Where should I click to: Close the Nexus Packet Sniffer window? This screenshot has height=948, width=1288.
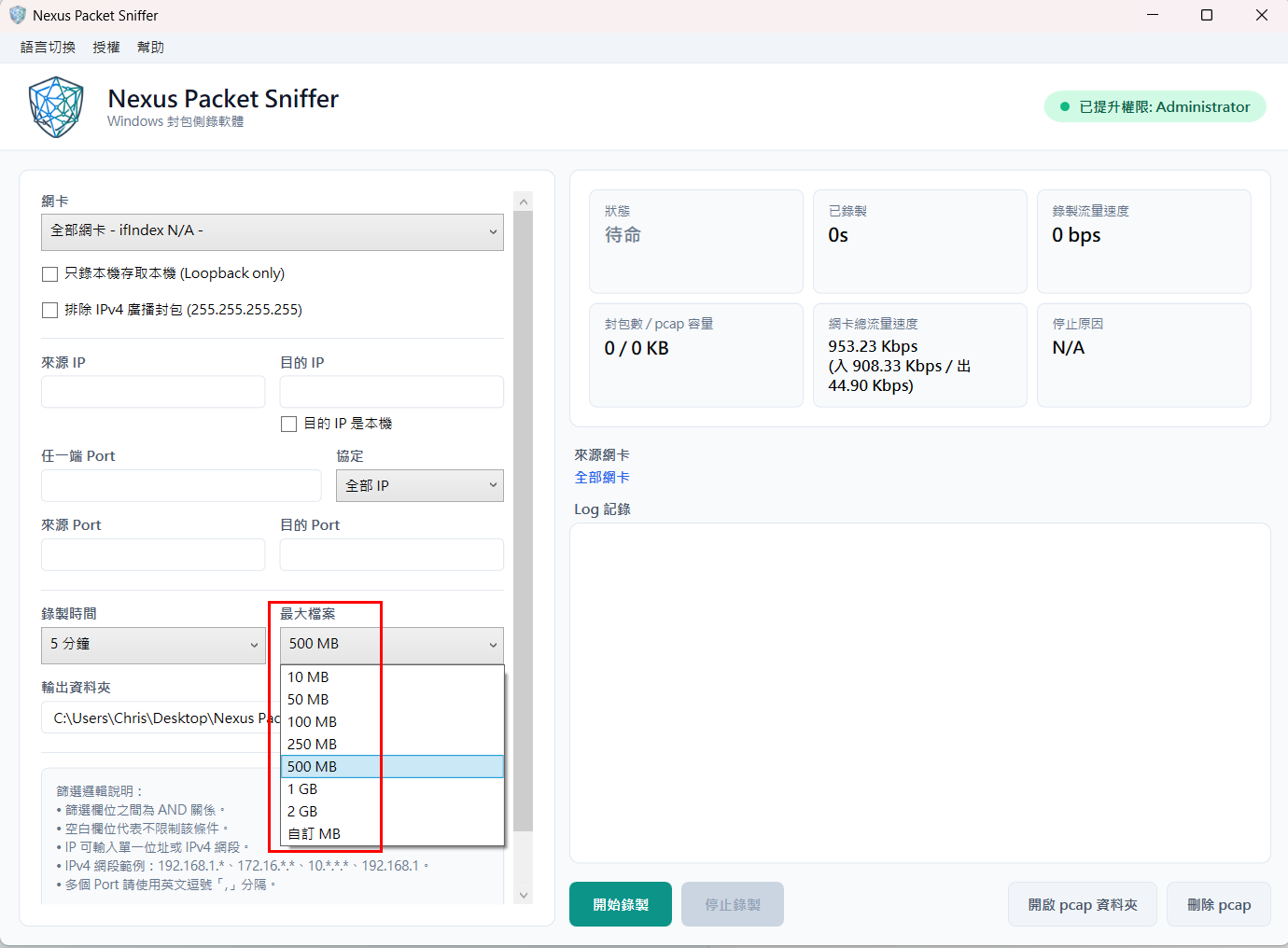pos(1262,15)
